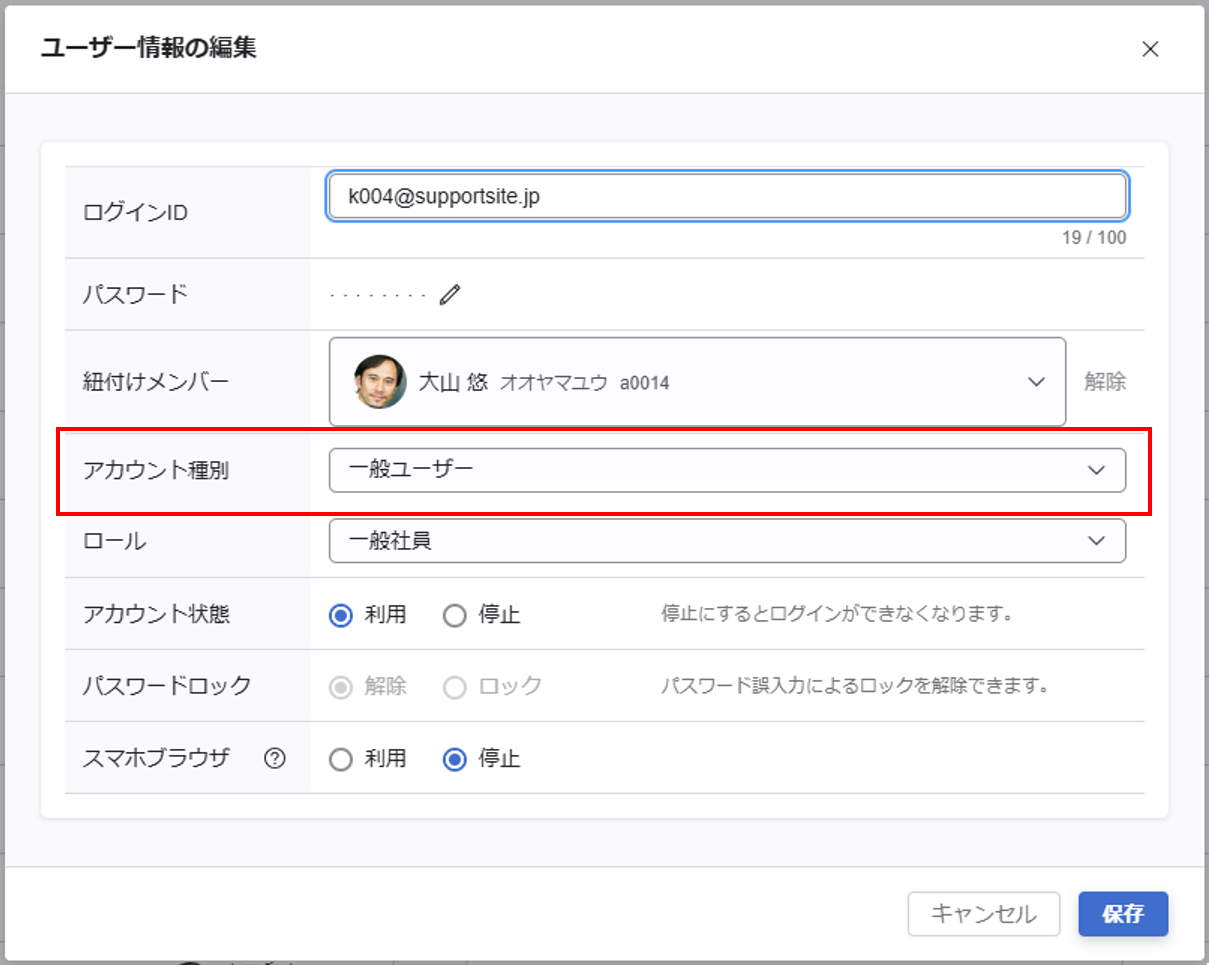Click the オオヤマユウ reading text
Screen dimensions: 1209x965
[x=553, y=383]
